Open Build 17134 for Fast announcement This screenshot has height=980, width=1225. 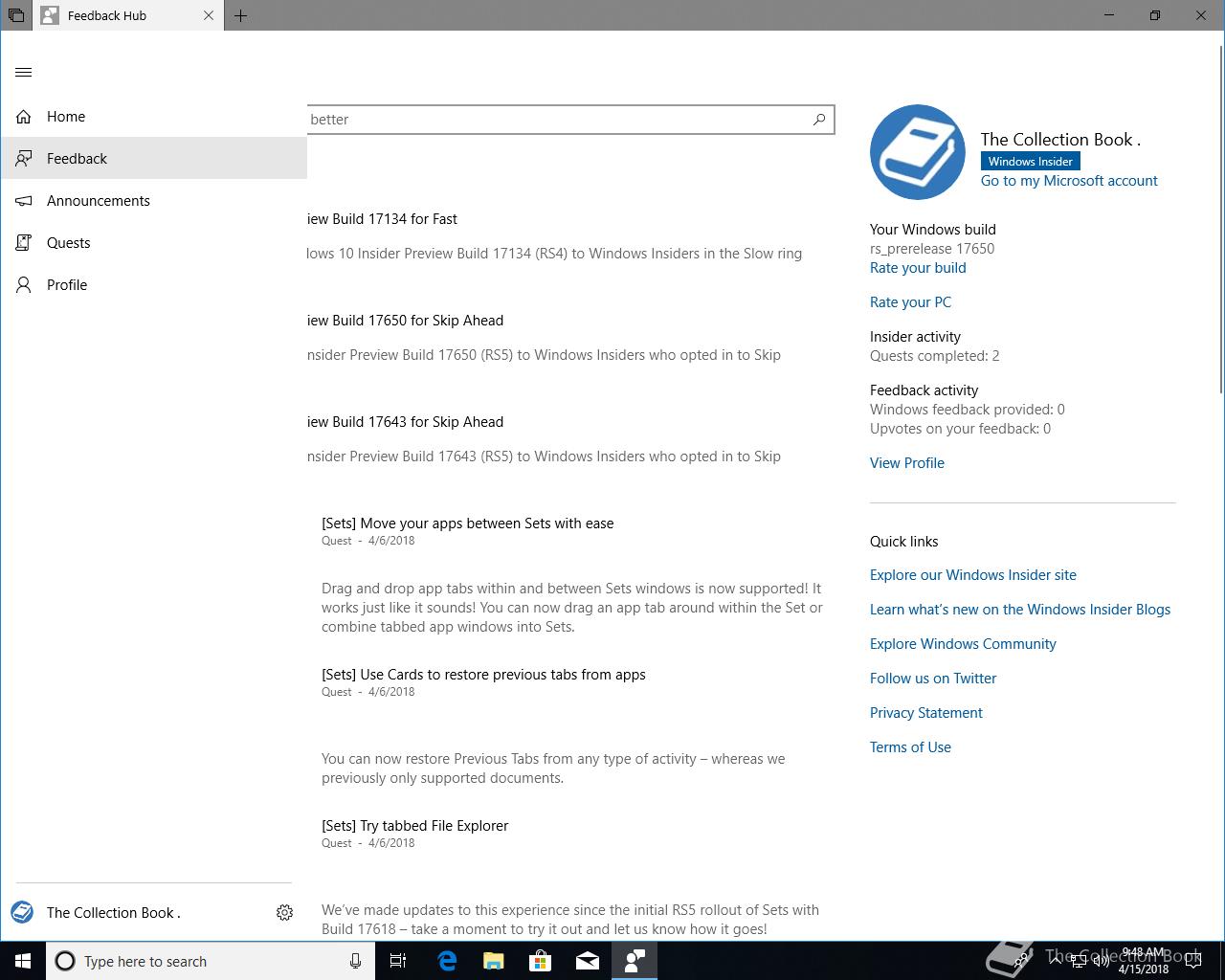coord(383,219)
